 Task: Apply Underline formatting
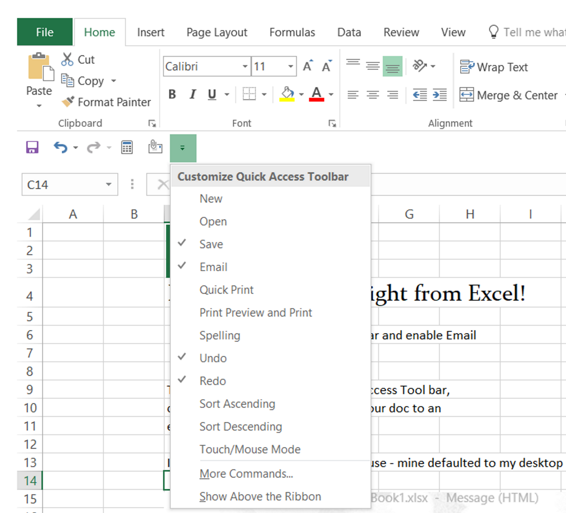point(212,94)
